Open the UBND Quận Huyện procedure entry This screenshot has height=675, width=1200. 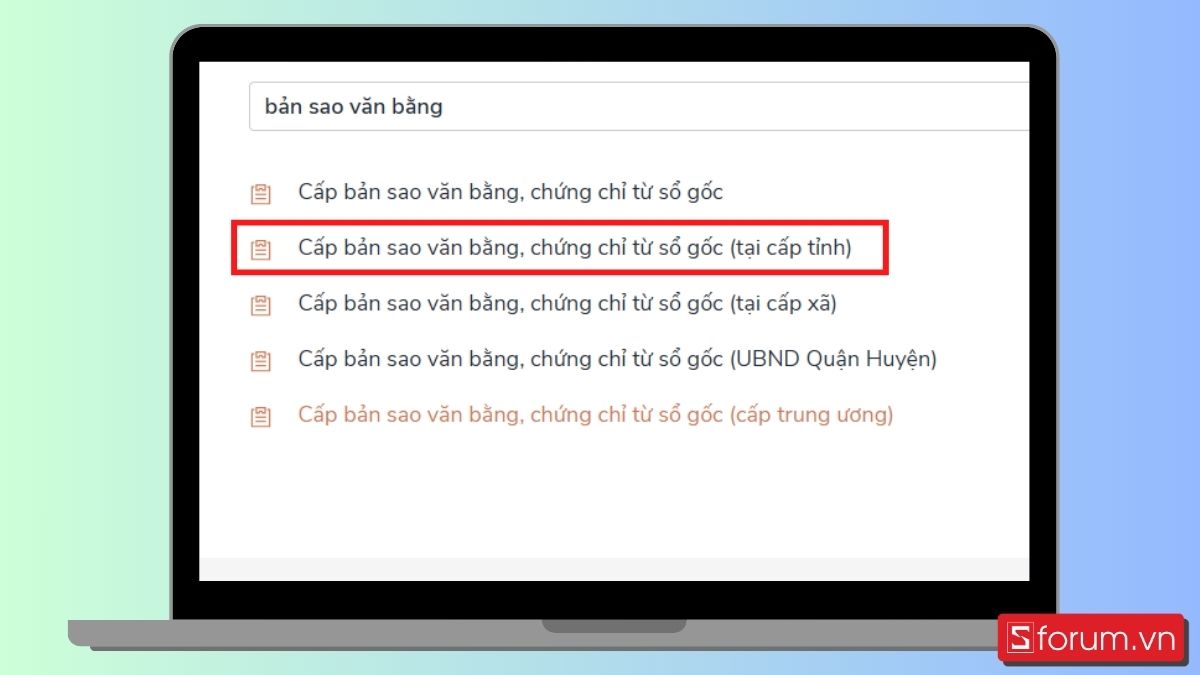(617, 358)
